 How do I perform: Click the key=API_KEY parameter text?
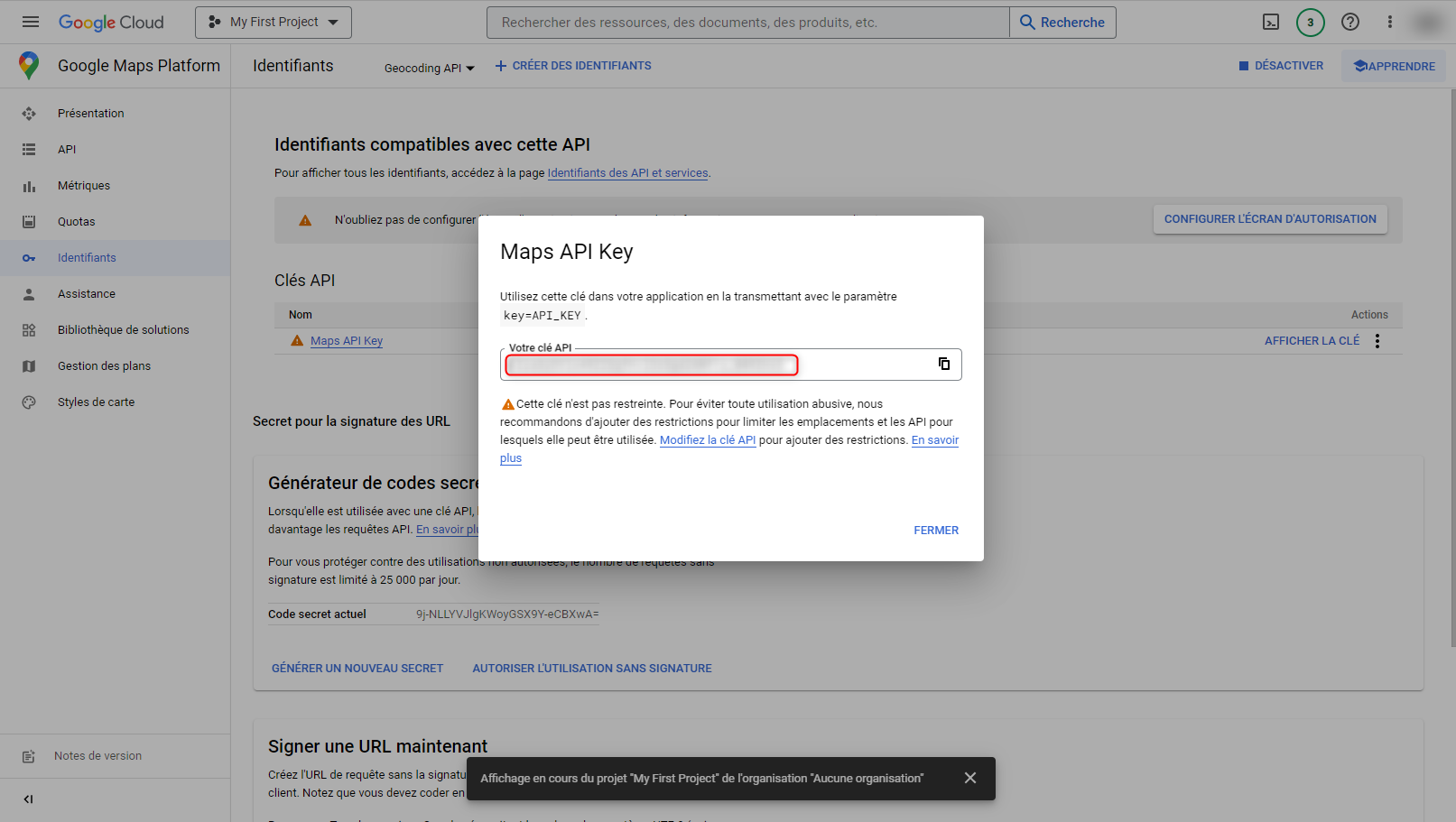tap(543, 316)
